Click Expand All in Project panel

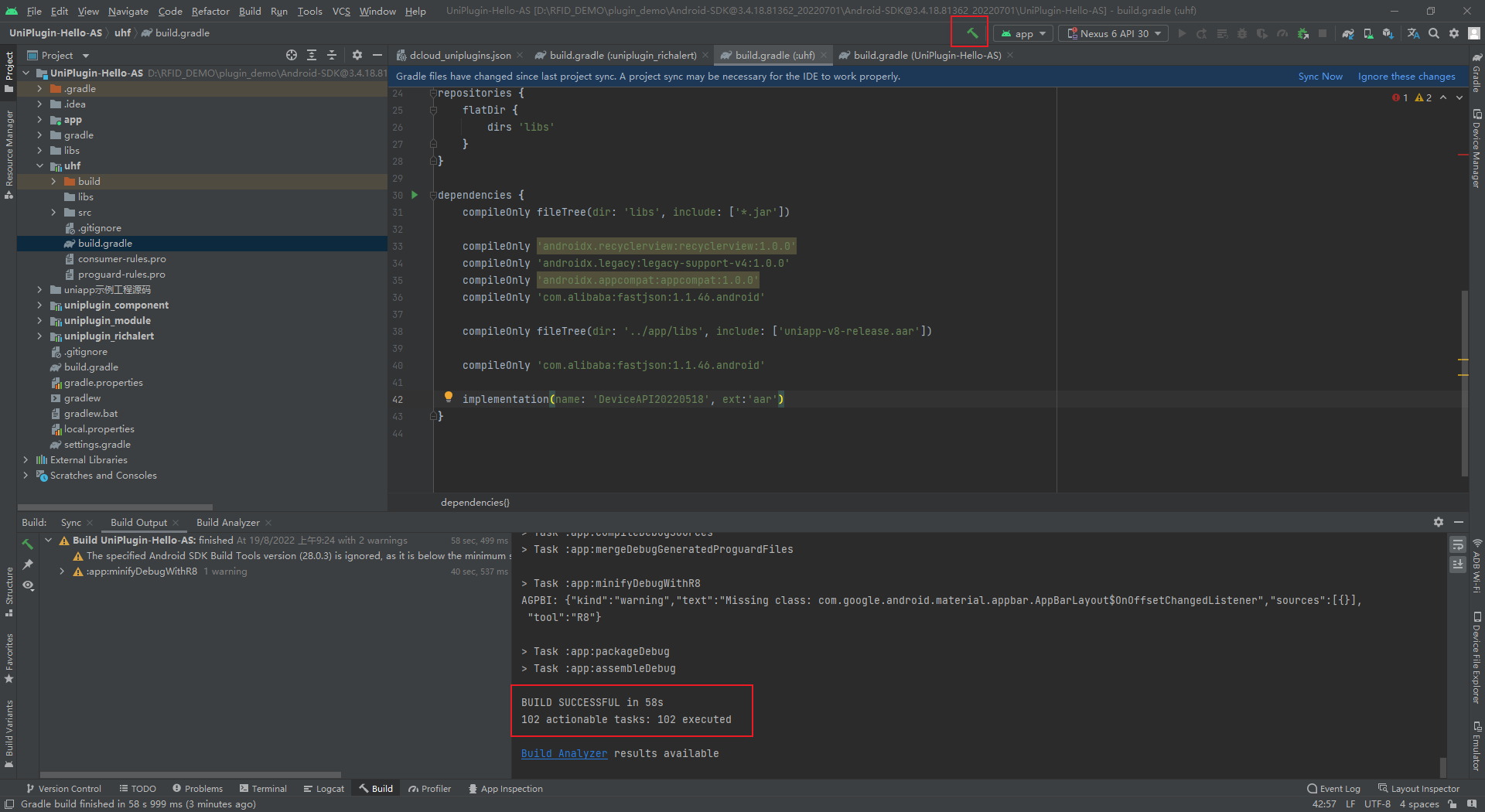coord(311,55)
